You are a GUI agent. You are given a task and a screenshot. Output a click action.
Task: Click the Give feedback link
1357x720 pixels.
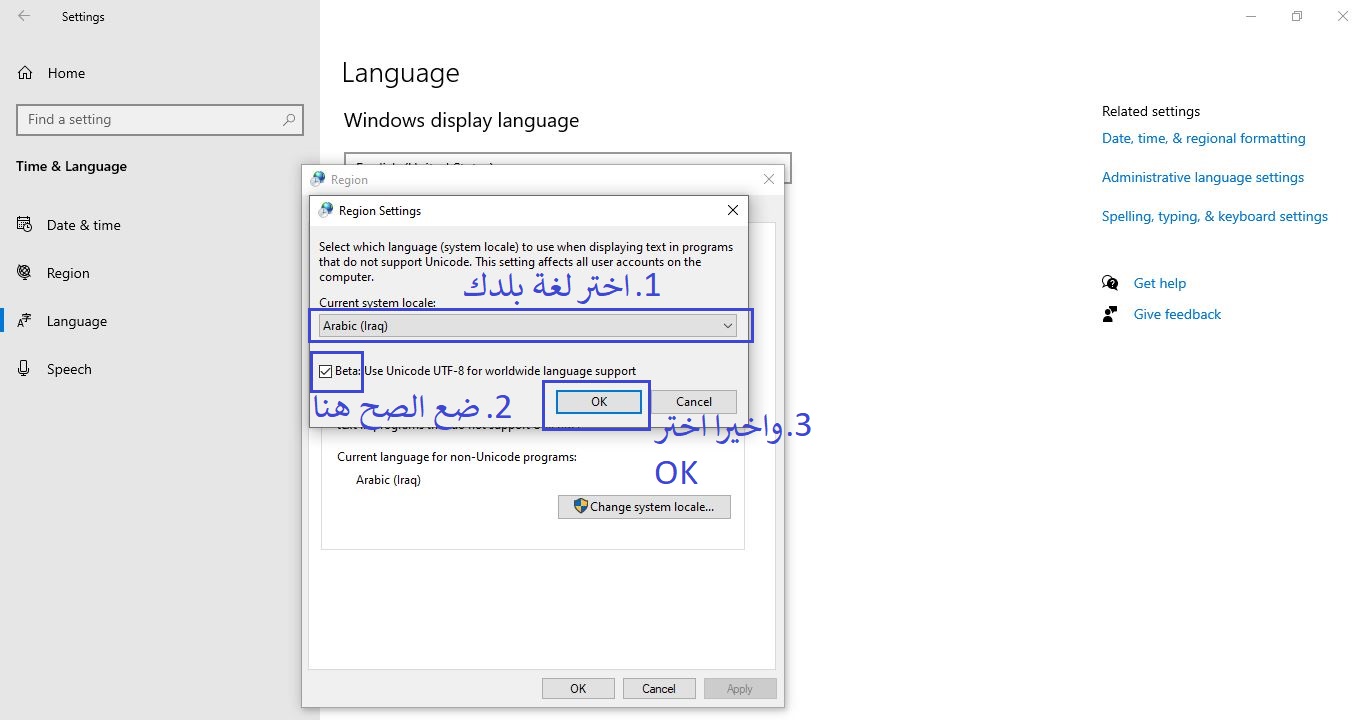click(1177, 314)
